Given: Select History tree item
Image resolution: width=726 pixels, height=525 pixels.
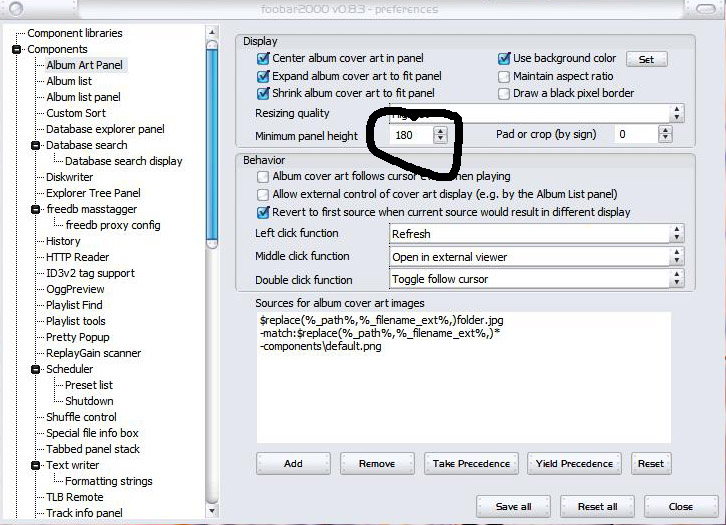Looking at the screenshot, I should pos(63,241).
